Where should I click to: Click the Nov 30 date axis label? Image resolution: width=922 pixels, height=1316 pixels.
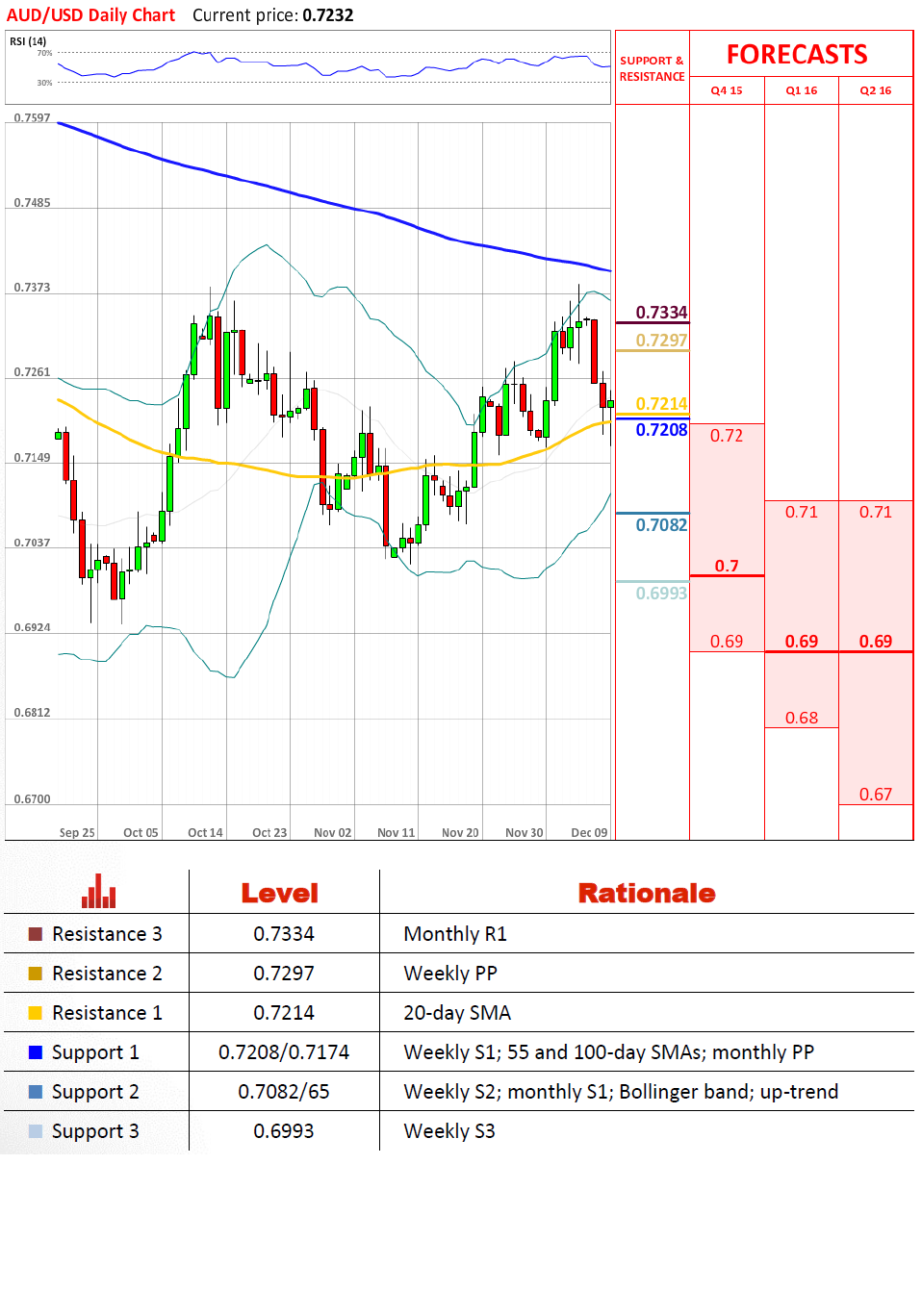tap(525, 833)
